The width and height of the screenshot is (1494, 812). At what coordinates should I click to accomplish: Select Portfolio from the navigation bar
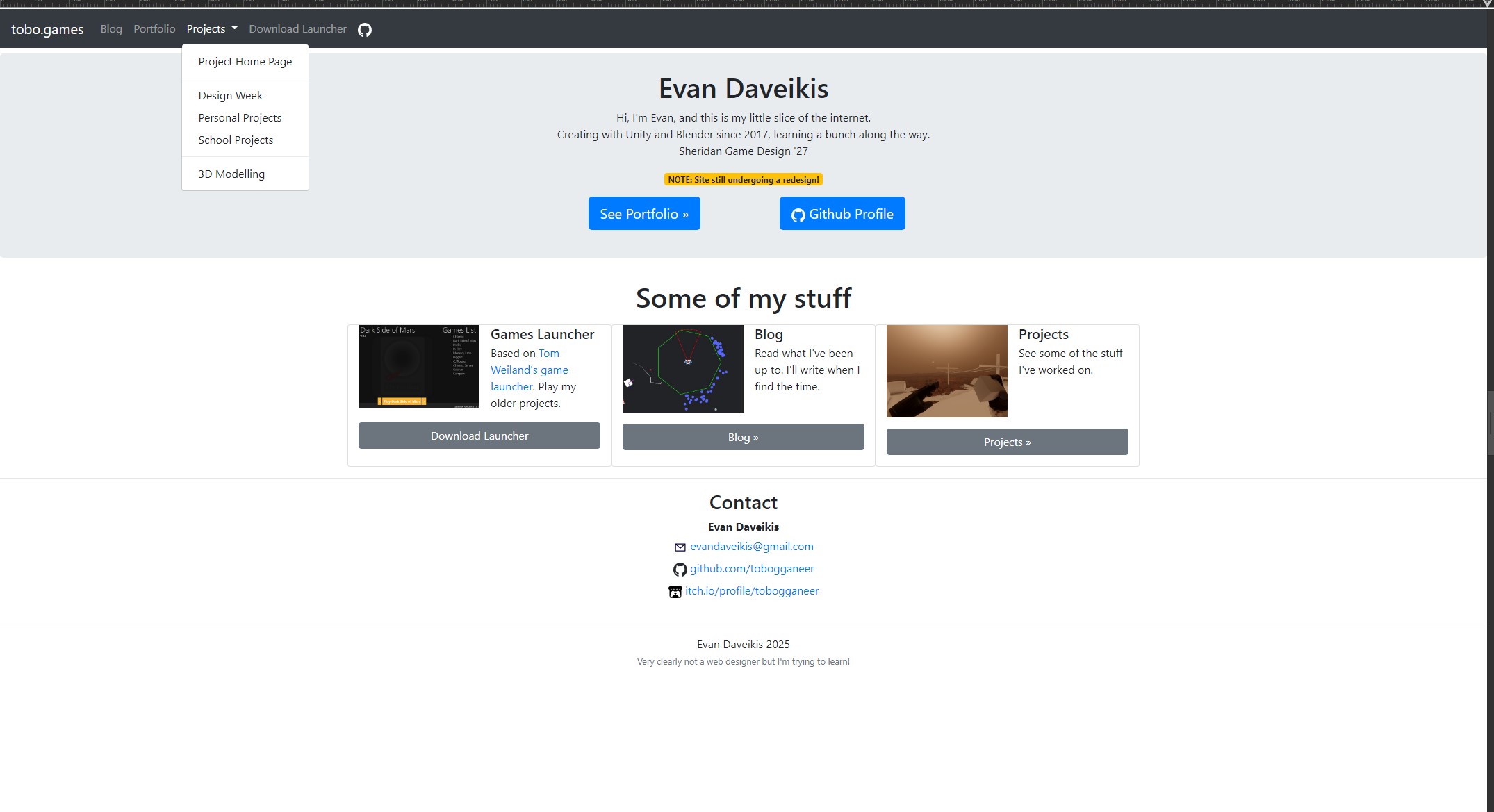pyautogui.click(x=154, y=28)
